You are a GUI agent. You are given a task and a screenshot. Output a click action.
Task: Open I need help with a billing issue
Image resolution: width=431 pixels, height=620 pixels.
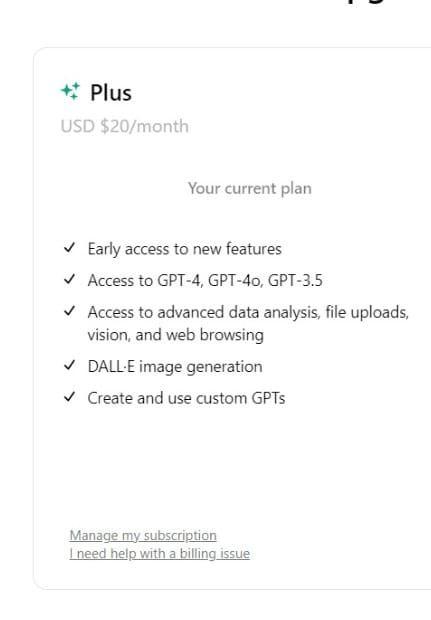click(159, 554)
